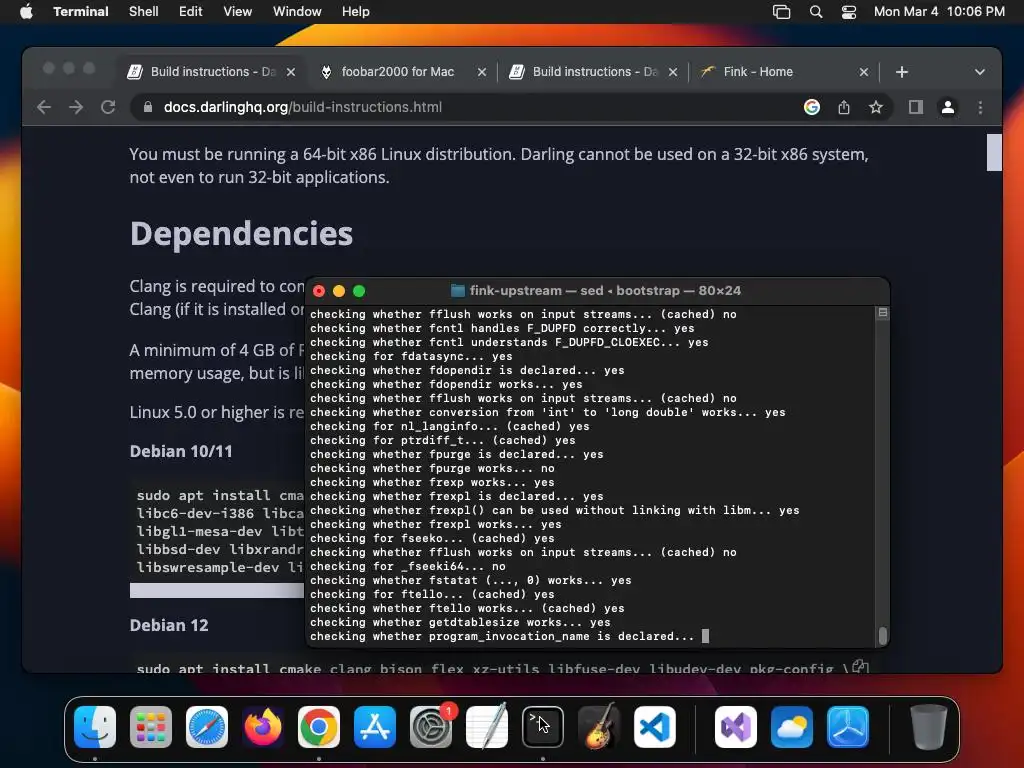
Task: Click the 'checking for _fseeki64... no' line
Action: [x=408, y=566]
